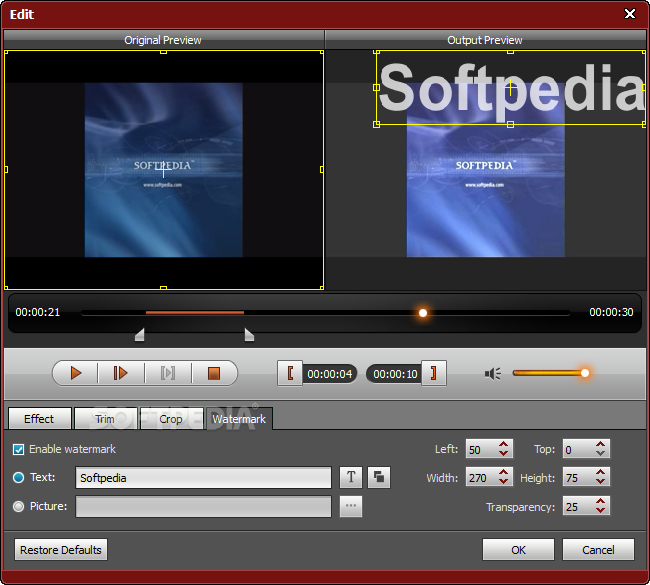Toggle the Enable watermark checkbox

point(18,449)
